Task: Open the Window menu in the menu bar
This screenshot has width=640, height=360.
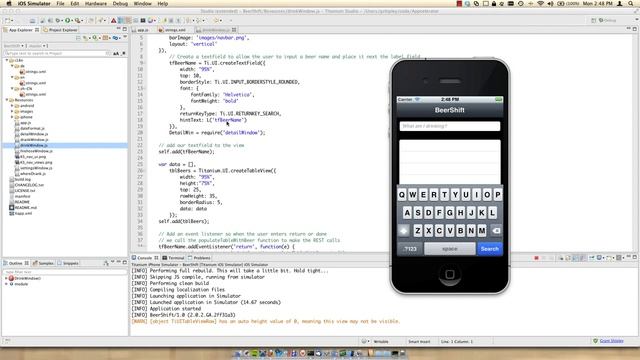Action: [x=142, y=4]
